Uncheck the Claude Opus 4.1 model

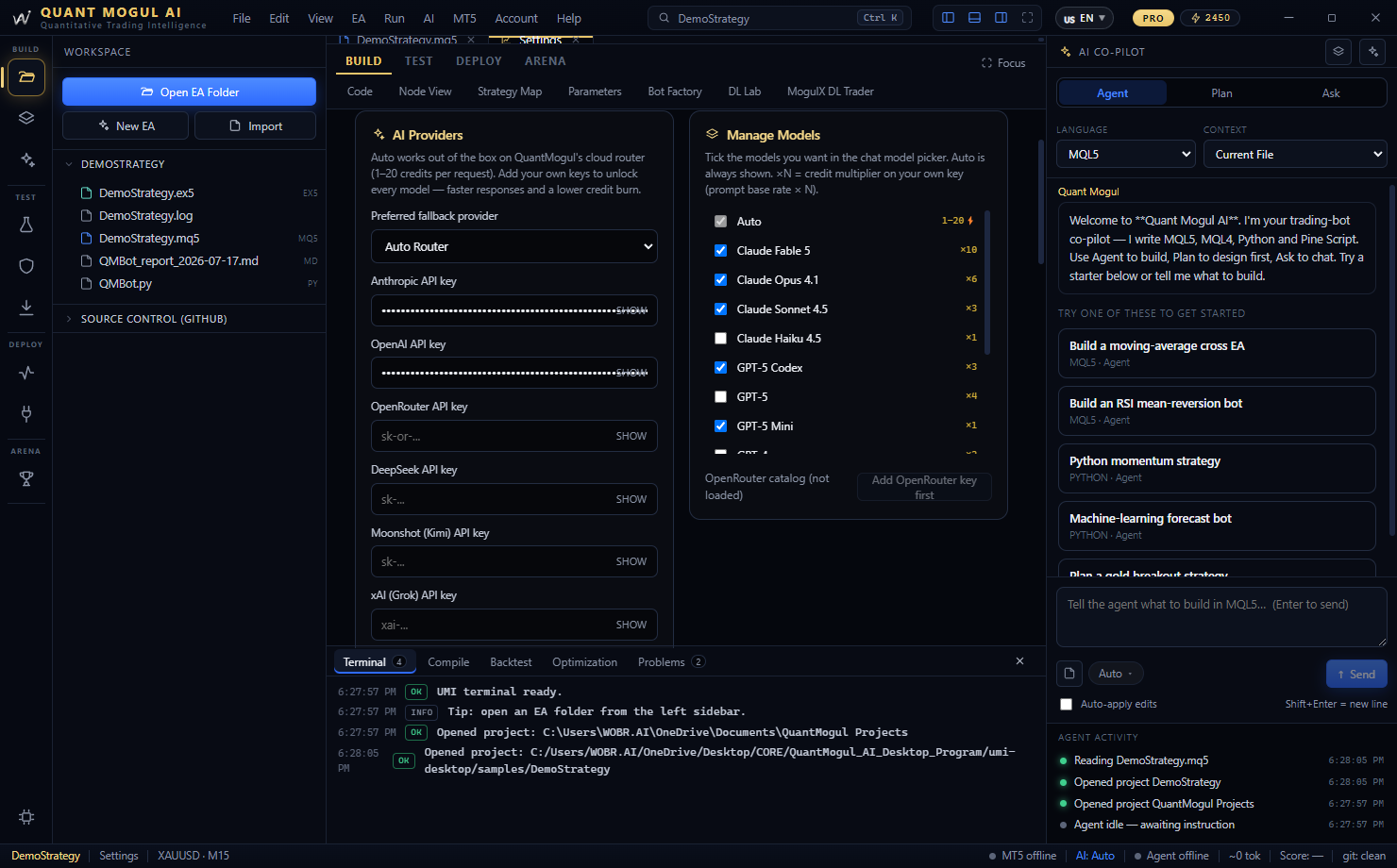[720, 280]
